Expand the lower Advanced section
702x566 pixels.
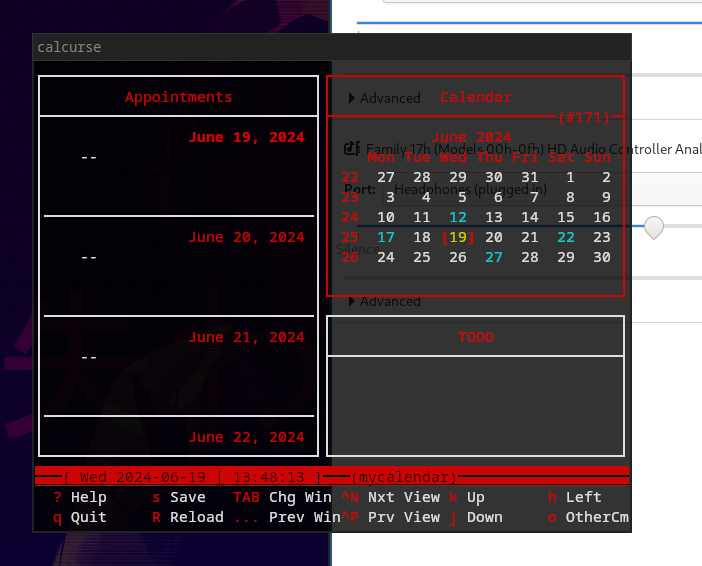click(x=384, y=301)
